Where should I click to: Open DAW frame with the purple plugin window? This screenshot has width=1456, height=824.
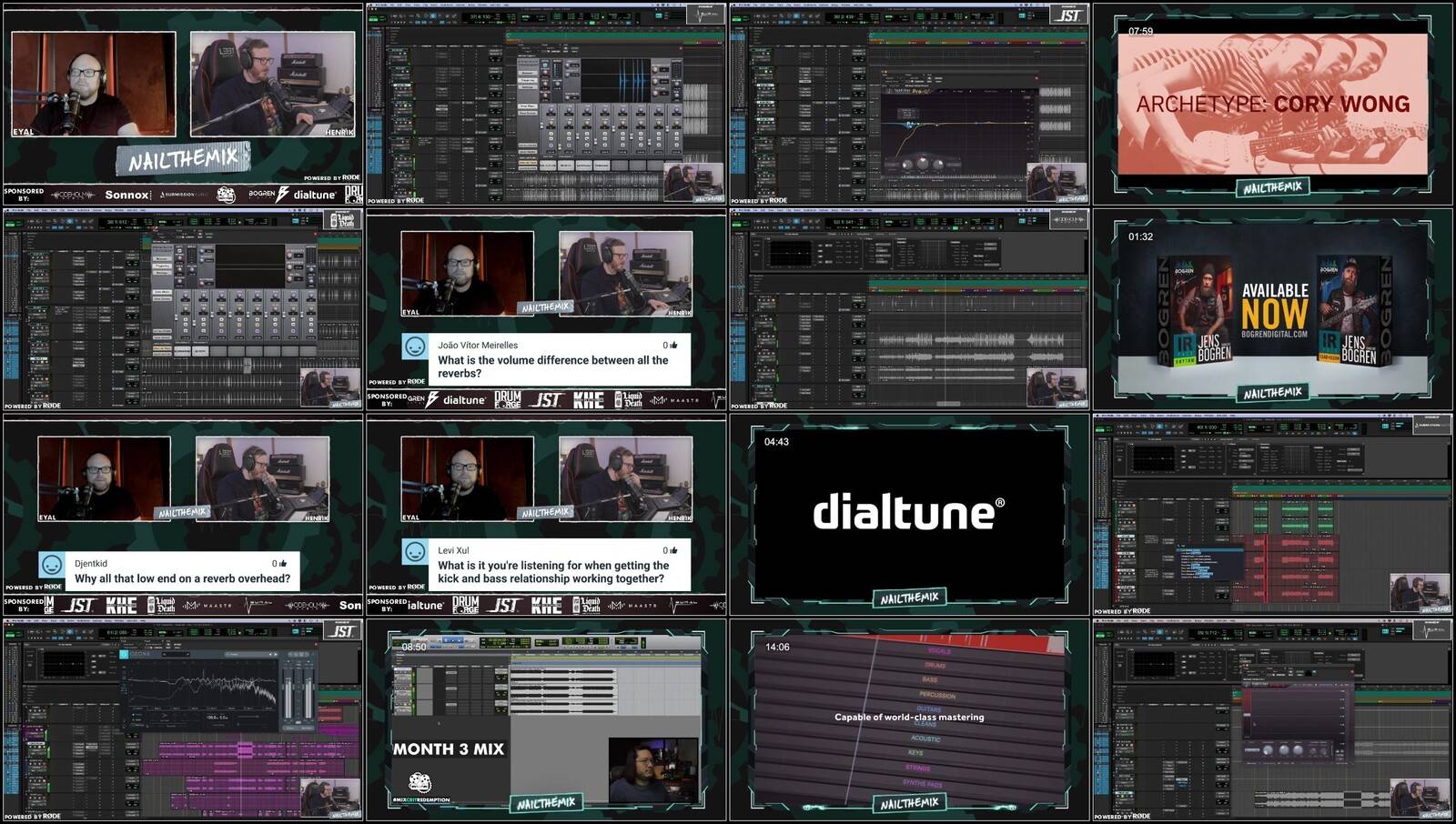1273,720
